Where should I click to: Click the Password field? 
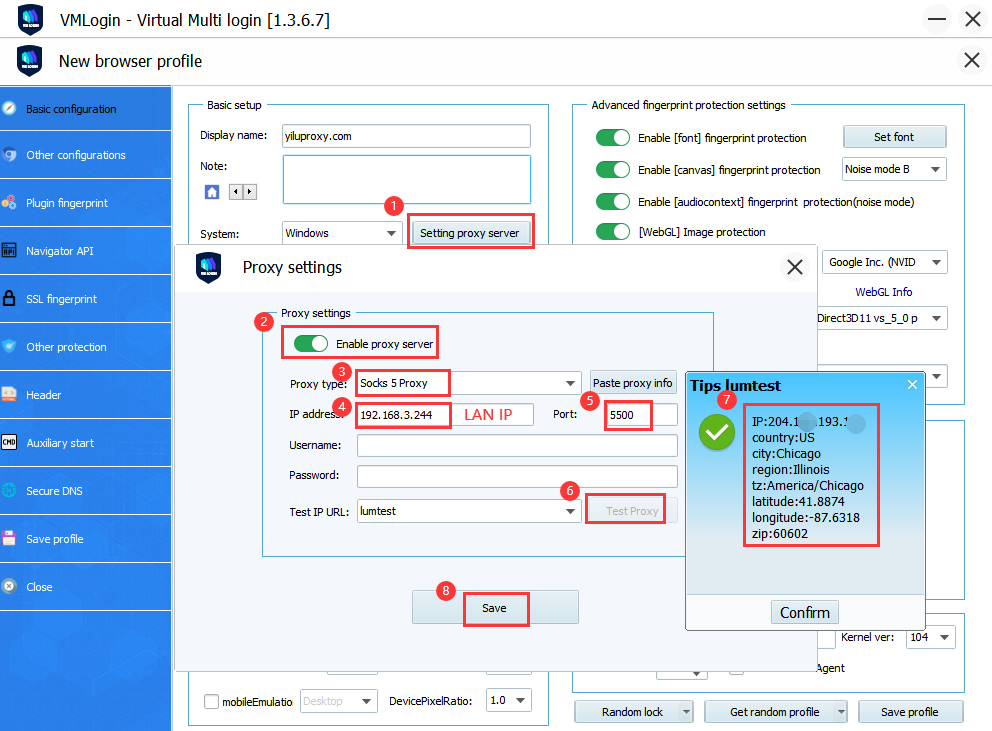pyautogui.click(x=517, y=476)
